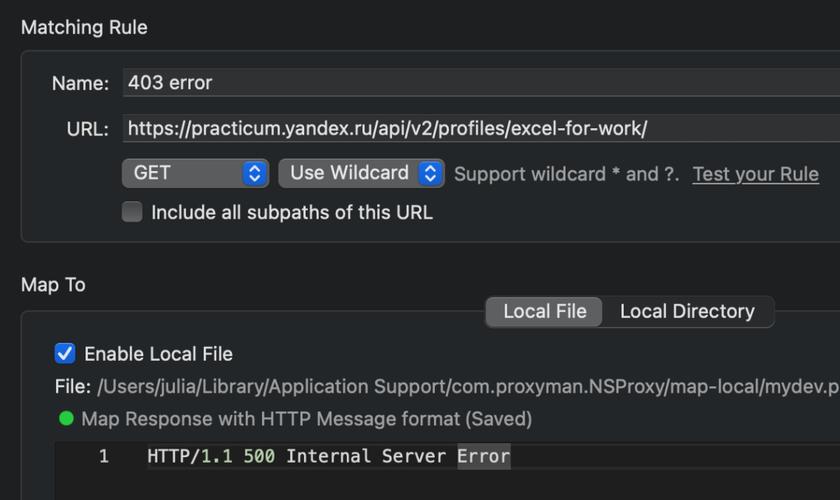Click the green saved status indicator dot
The image size is (840, 500).
67,419
